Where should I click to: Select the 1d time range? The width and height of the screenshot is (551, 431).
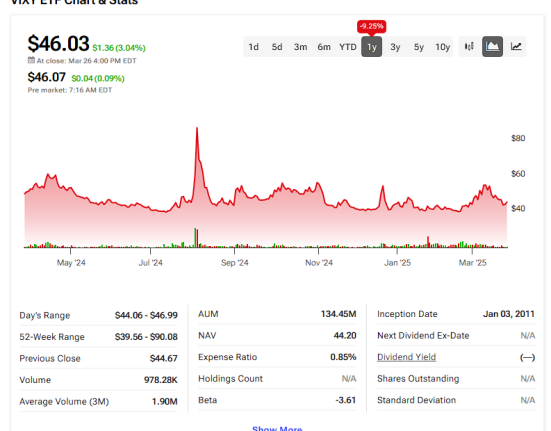pyautogui.click(x=253, y=47)
